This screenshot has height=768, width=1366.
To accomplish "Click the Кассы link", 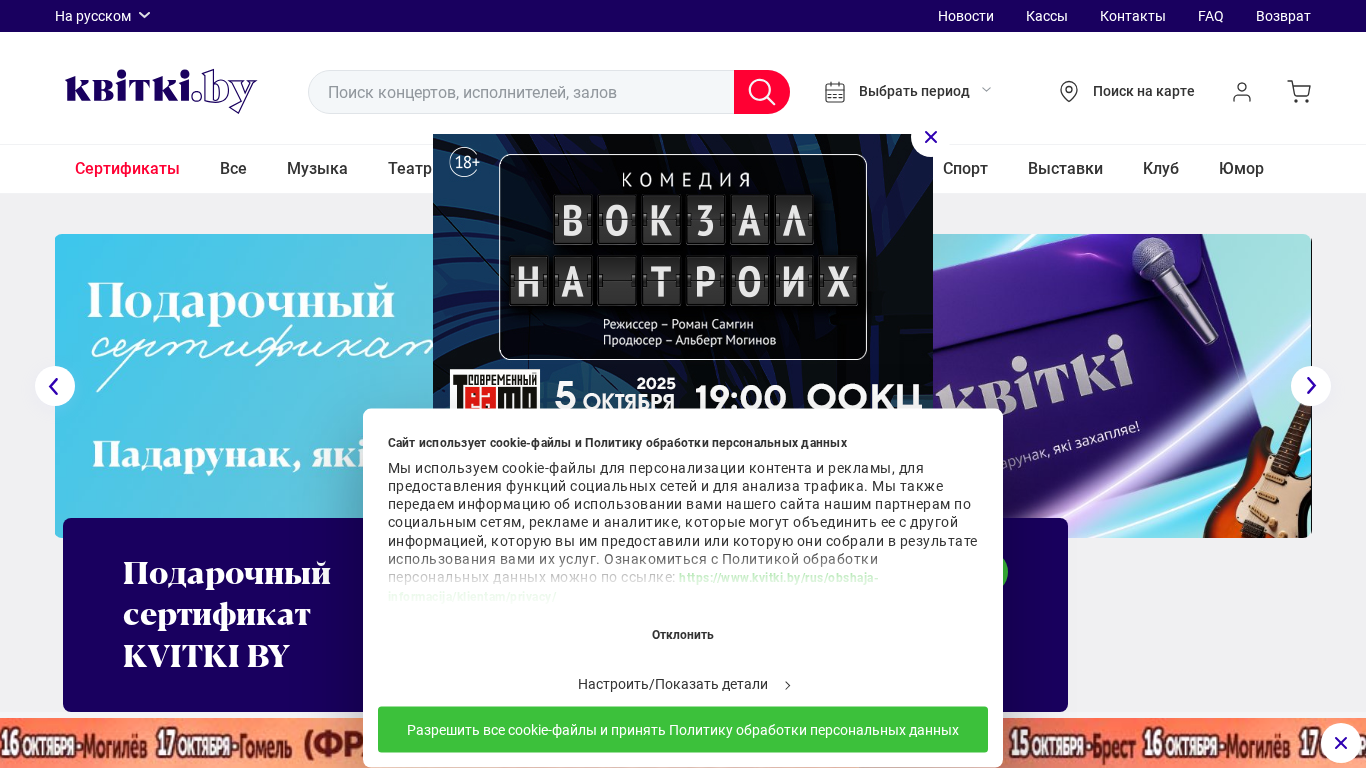I will [1047, 16].
